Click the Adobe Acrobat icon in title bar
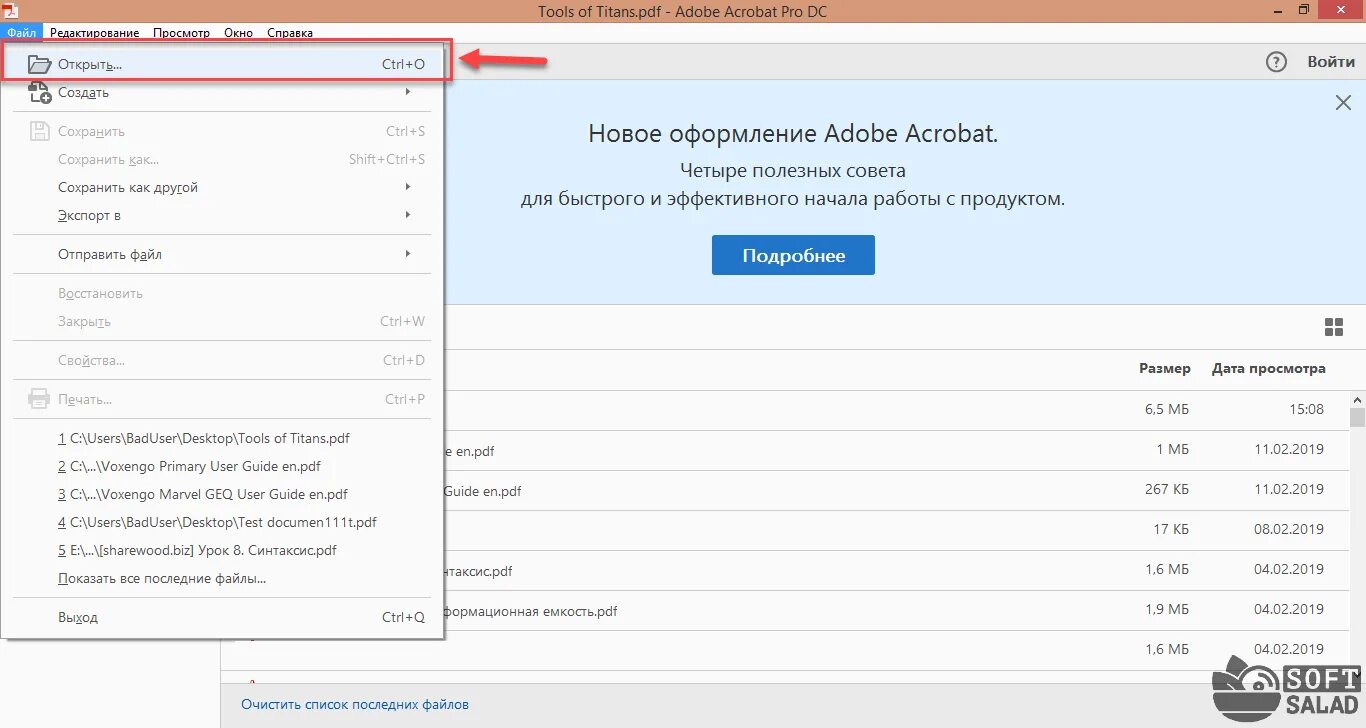This screenshot has height=728, width=1366. [x=13, y=10]
